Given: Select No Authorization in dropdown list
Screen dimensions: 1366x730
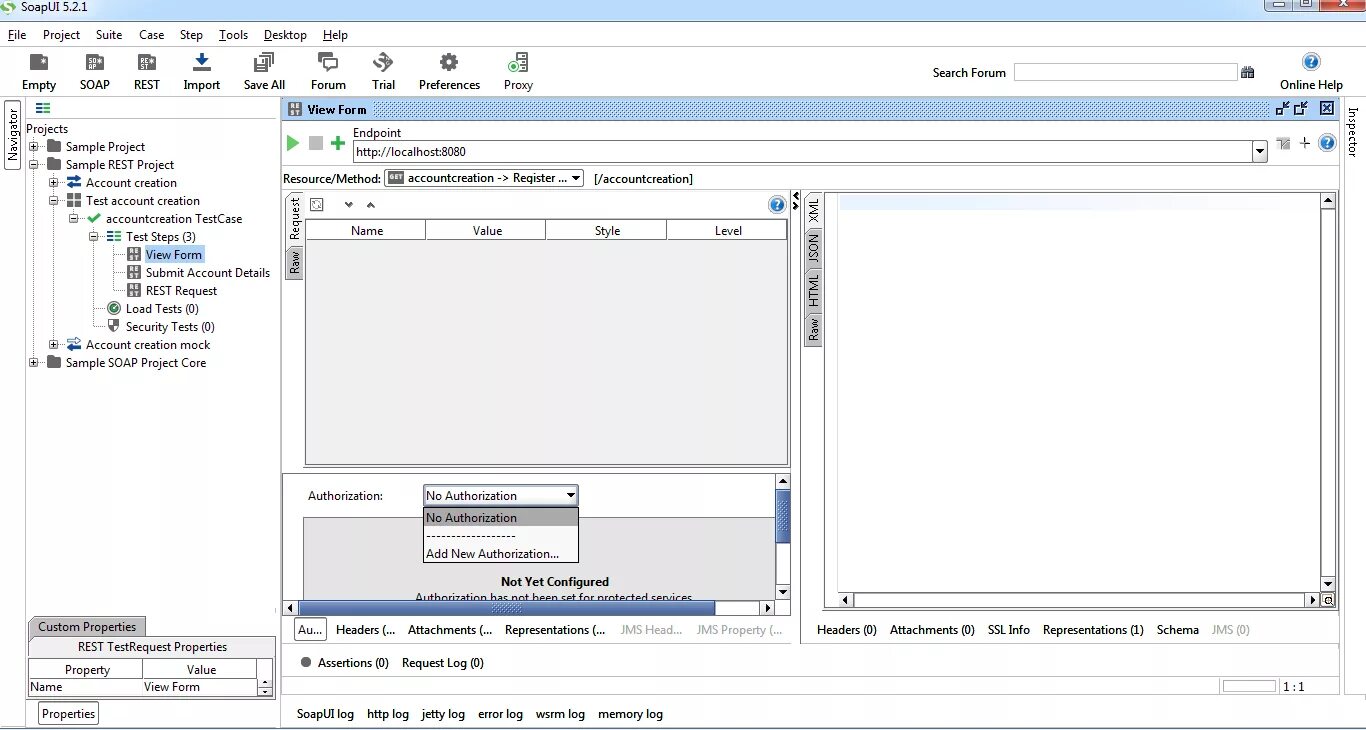Looking at the screenshot, I should [x=501, y=518].
